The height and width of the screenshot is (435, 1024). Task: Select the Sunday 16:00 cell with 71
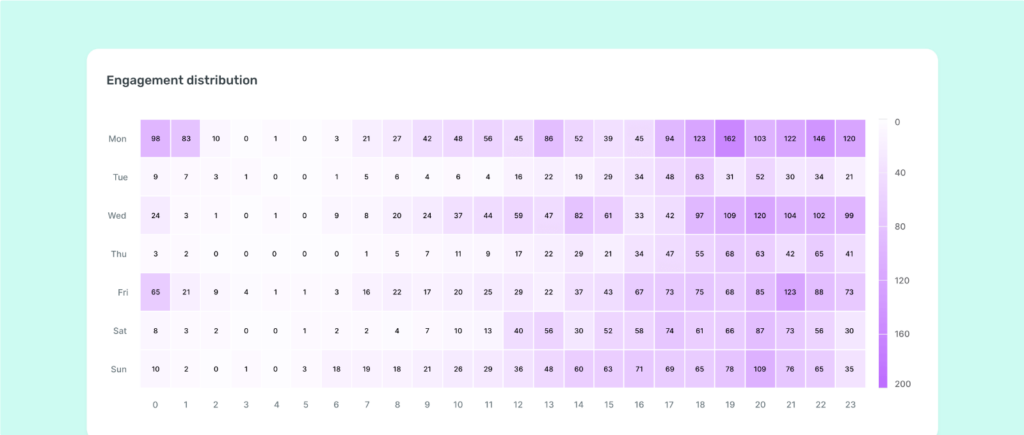point(639,369)
